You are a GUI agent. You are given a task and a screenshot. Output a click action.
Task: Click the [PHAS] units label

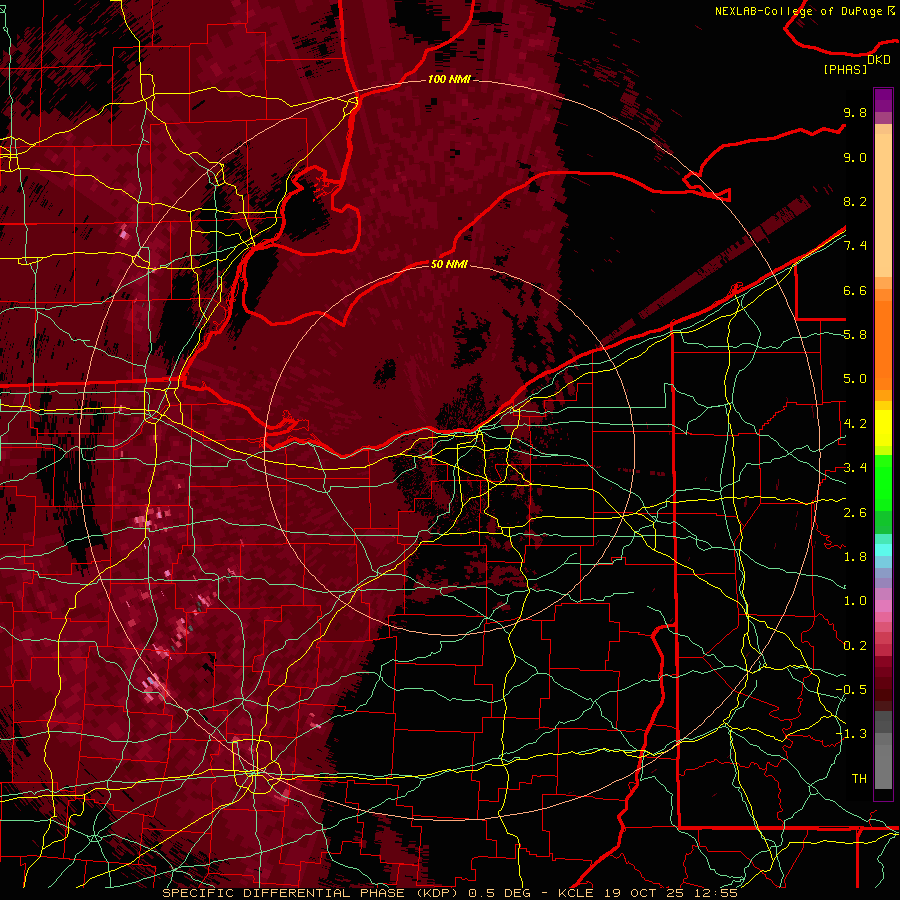(x=845, y=69)
